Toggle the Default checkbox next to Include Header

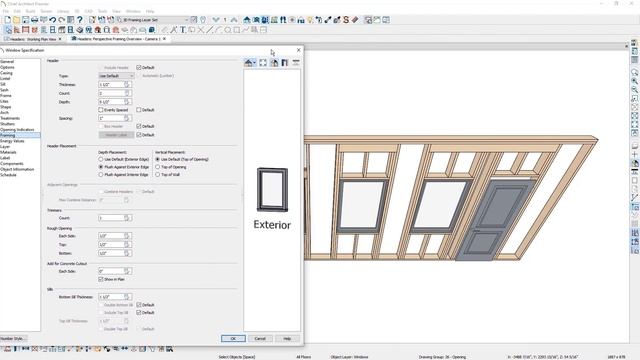(139, 67)
